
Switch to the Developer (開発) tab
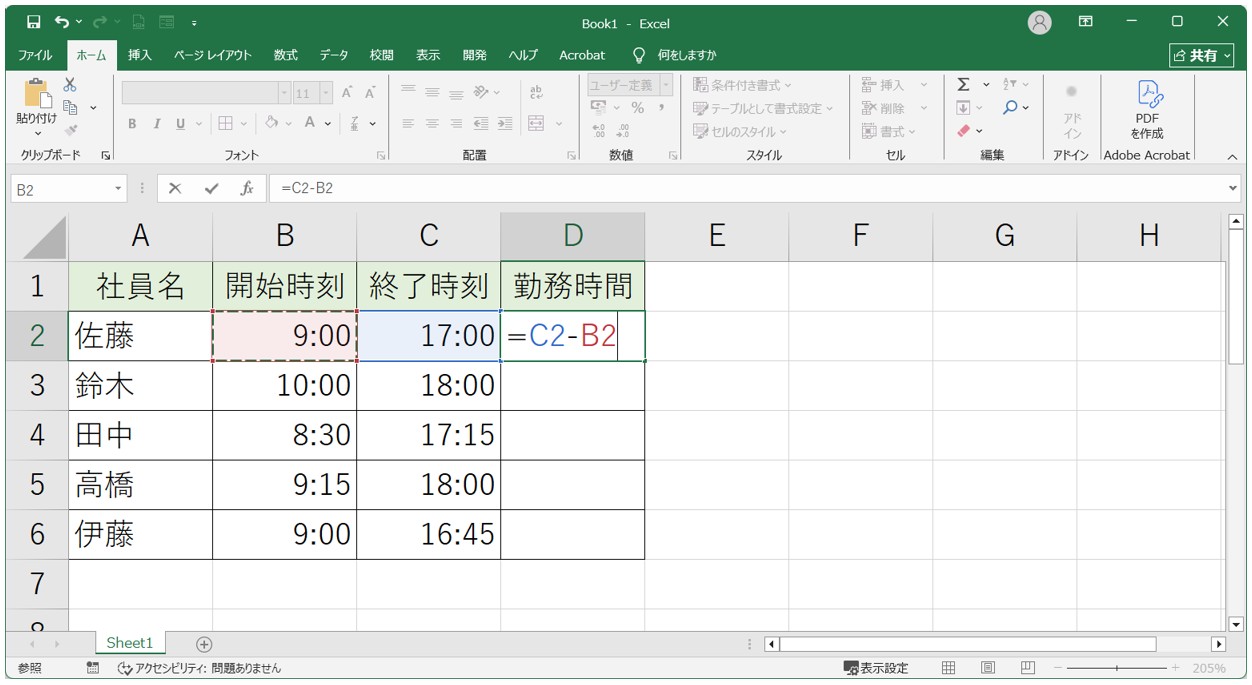pos(475,55)
